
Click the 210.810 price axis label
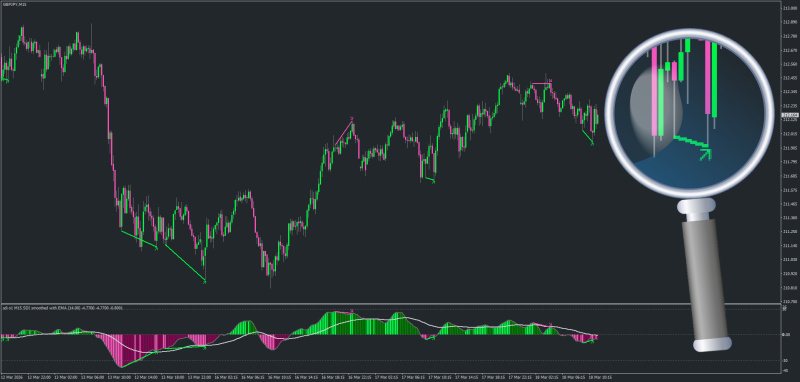790,287
